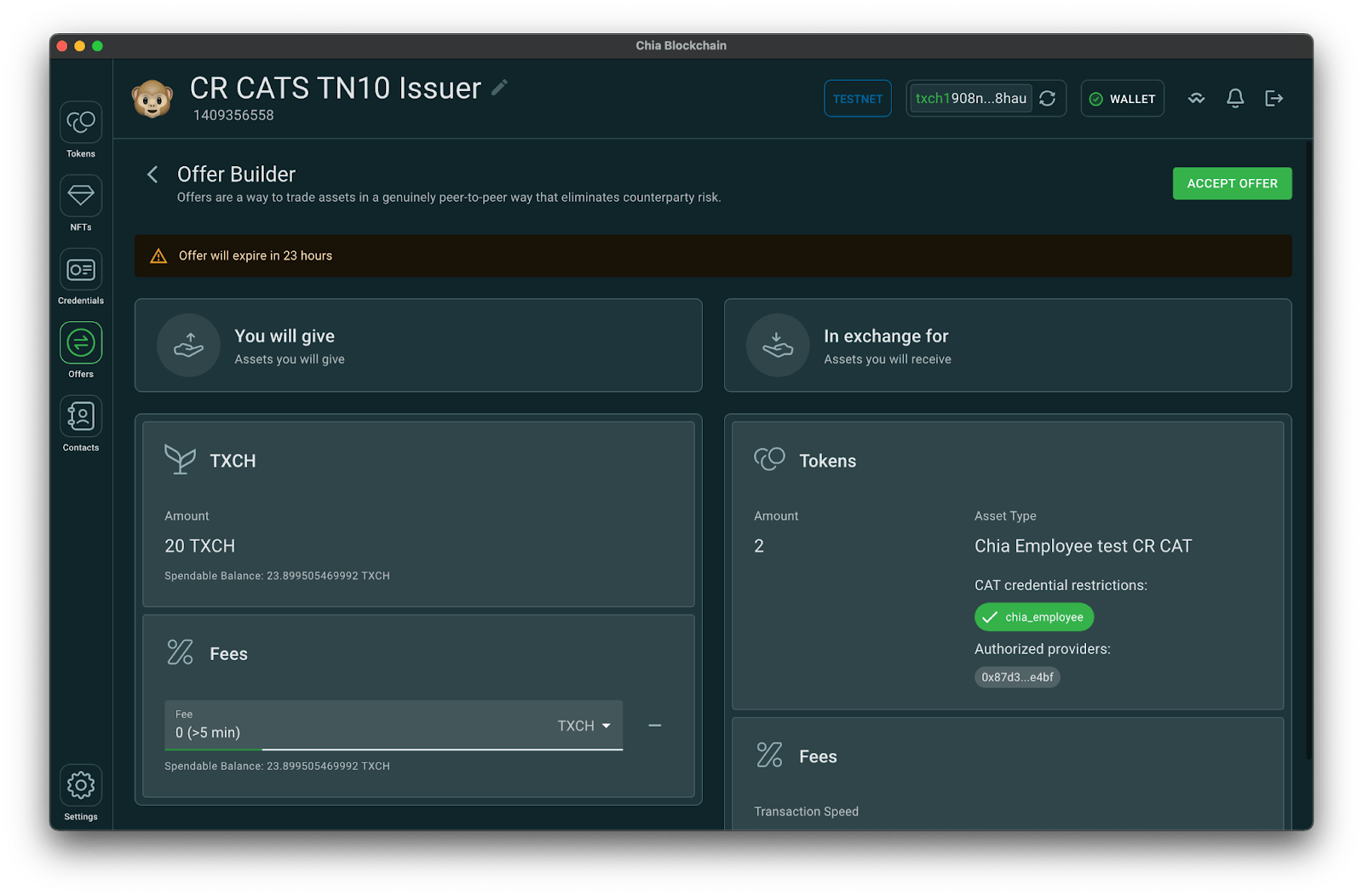Expand the TXCH fee unit dropdown
Screen dimensions: 1363x896
(584, 726)
